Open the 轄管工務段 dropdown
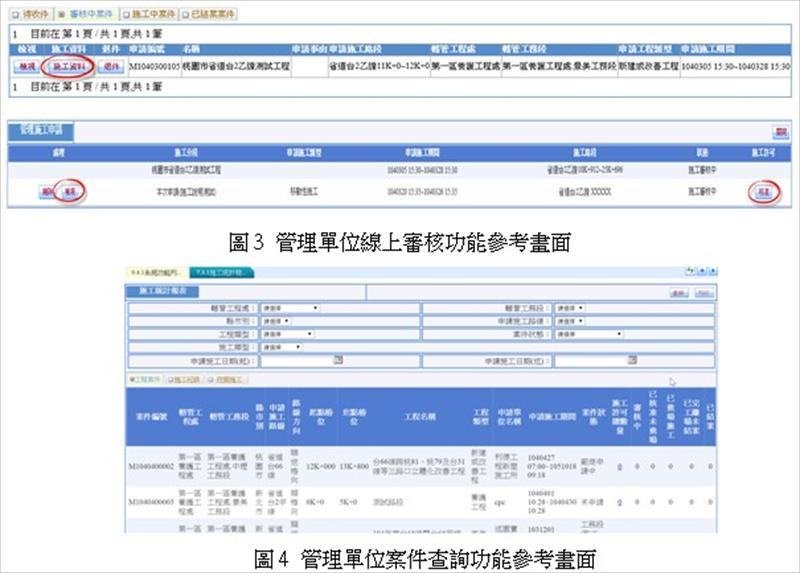The image size is (800, 573). (570, 308)
